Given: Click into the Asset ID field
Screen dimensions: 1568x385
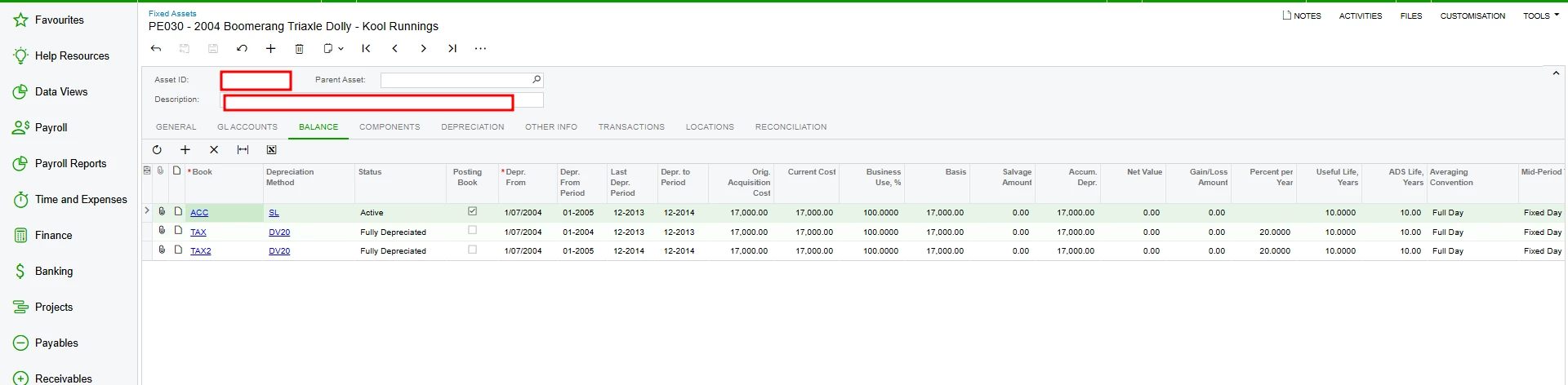Looking at the screenshot, I should coord(256,81).
